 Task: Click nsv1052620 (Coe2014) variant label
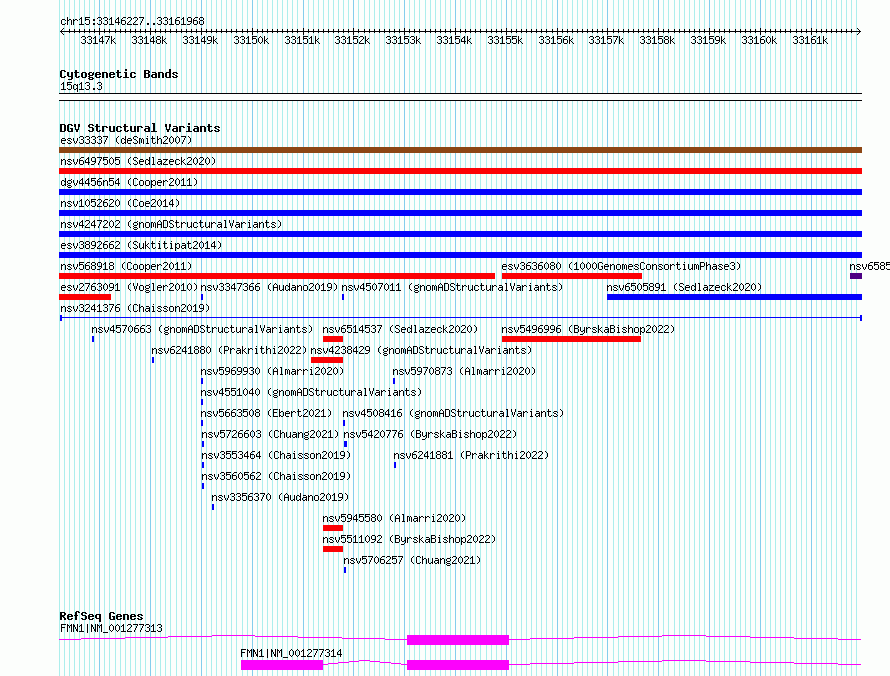click(x=120, y=203)
